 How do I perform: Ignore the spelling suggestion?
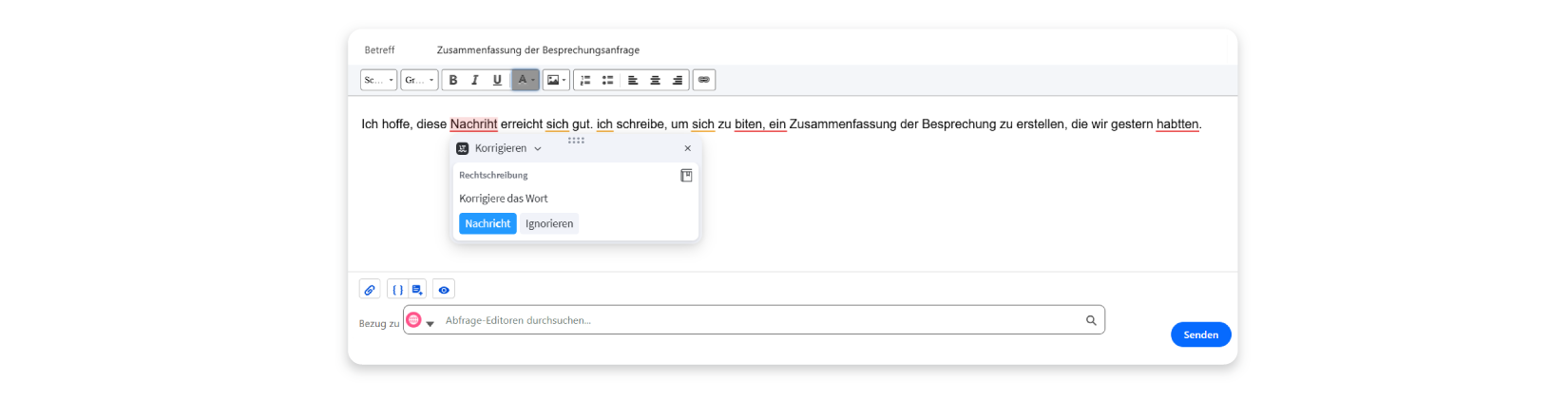[x=549, y=223]
